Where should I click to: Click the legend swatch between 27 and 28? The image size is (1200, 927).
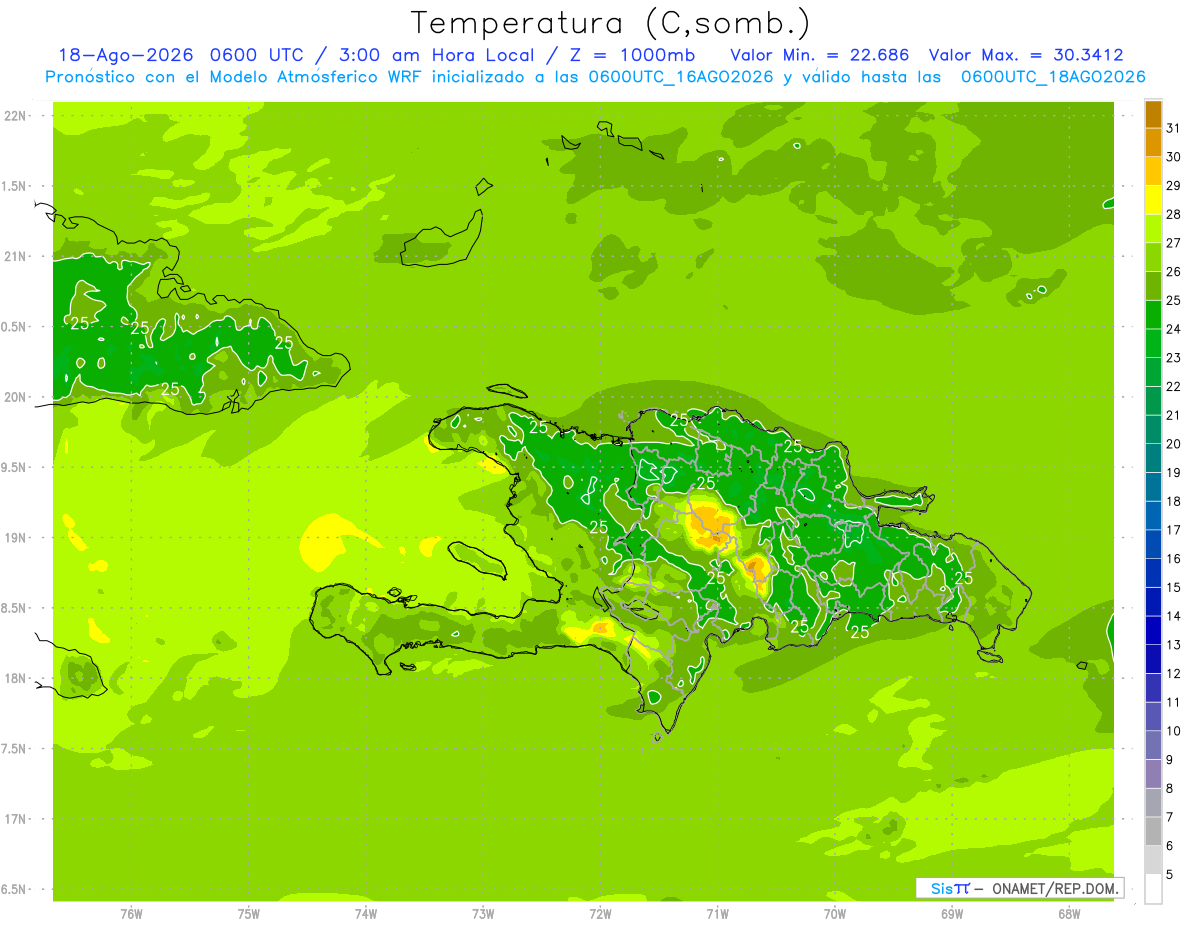(1153, 229)
